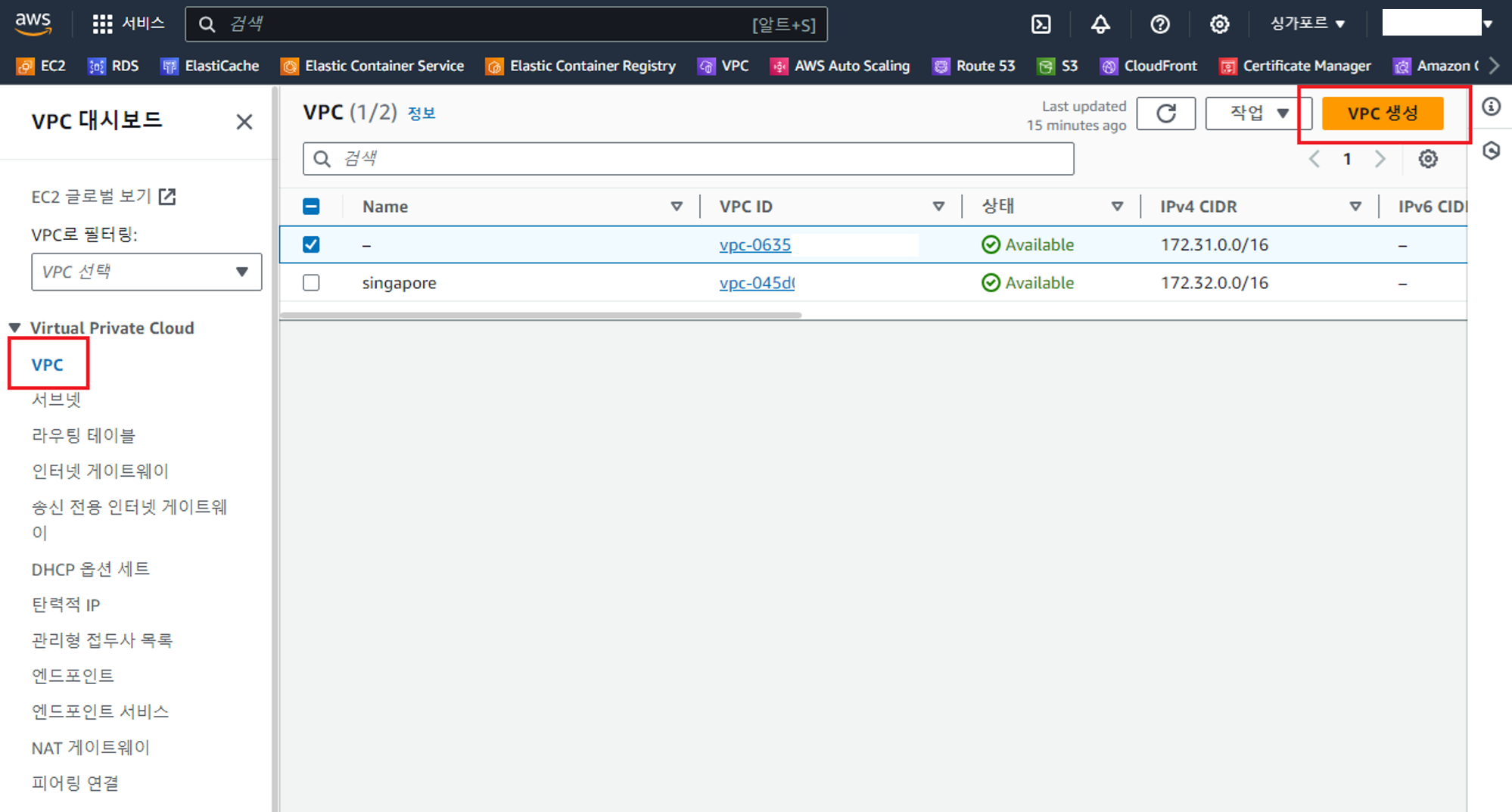Sort by the Name column arrow

point(677,207)
